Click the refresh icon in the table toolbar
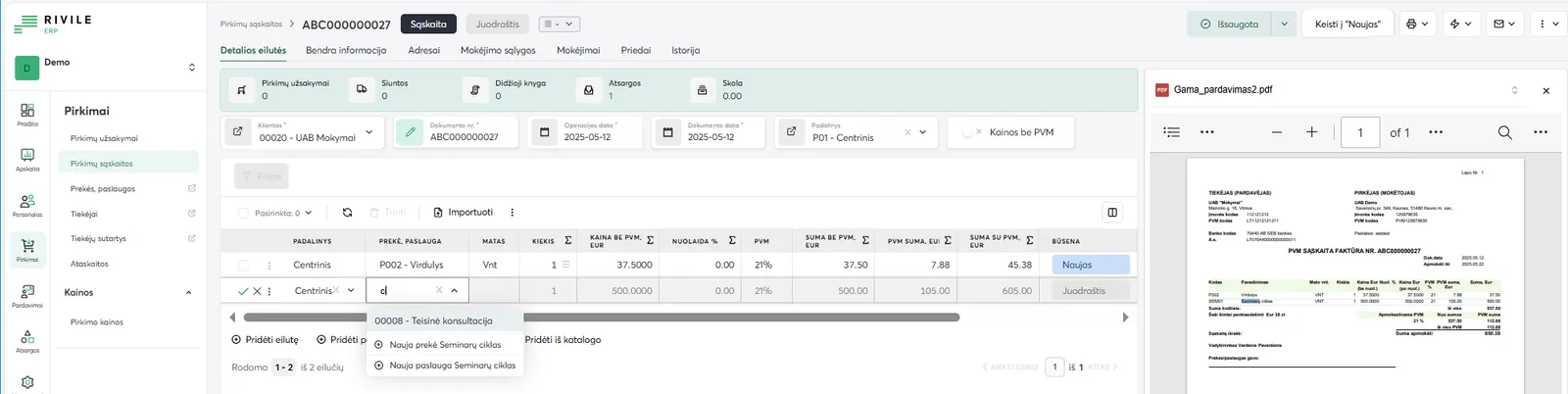 pos(347,212)
